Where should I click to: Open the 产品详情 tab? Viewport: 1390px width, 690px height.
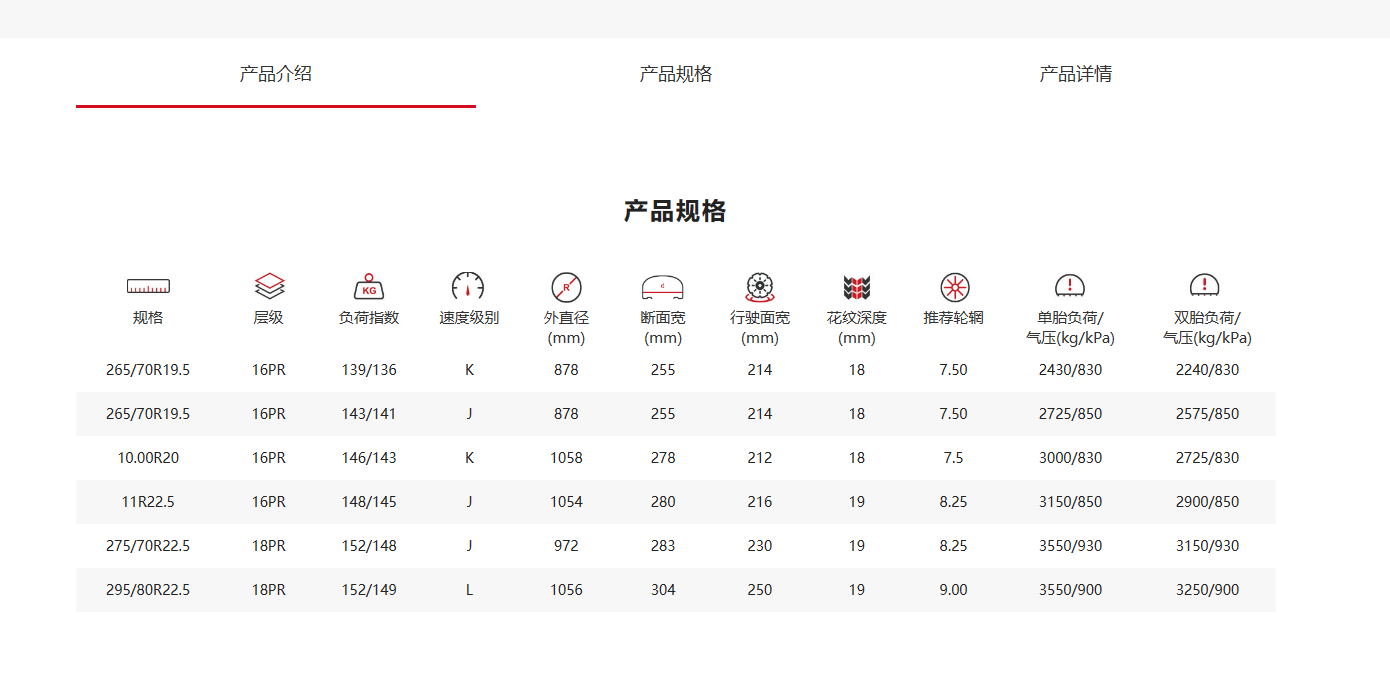click(1077, 73)
